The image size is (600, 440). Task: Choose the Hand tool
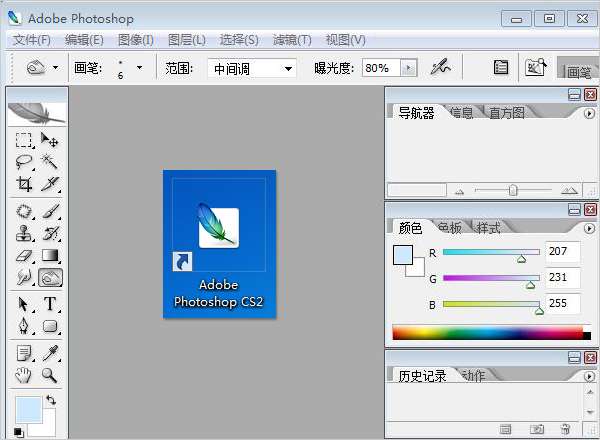[24, 375]
